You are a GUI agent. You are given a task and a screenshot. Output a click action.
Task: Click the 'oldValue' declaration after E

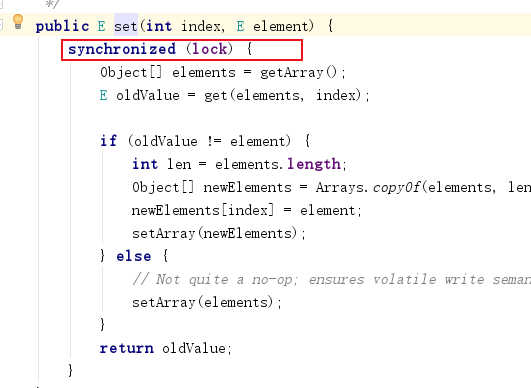coord(148,95)
